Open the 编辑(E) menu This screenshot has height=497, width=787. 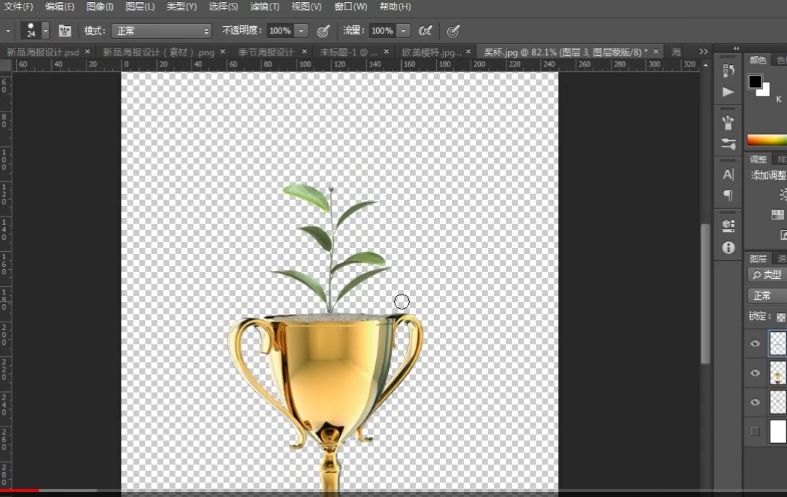(60, 7)
